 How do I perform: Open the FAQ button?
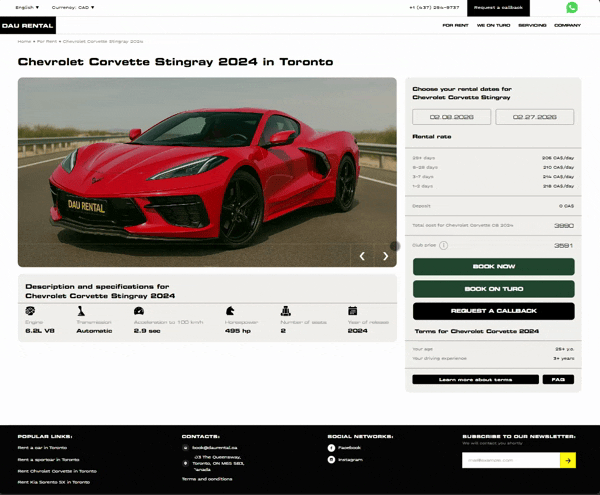[x=558, y=379]
